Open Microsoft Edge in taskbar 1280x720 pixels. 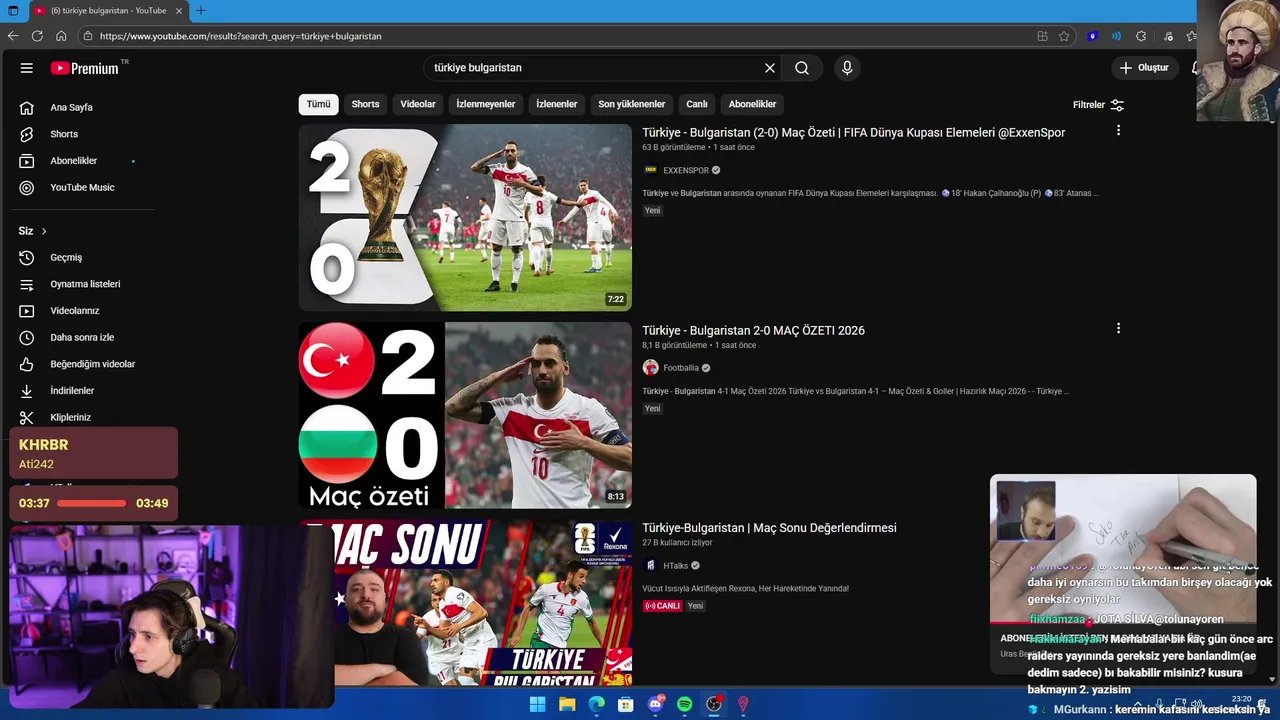pyautogui.click(x=597, y=704)
